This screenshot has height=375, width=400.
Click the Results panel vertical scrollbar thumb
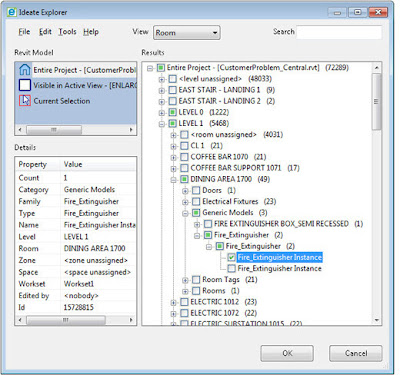click(377, 102)
